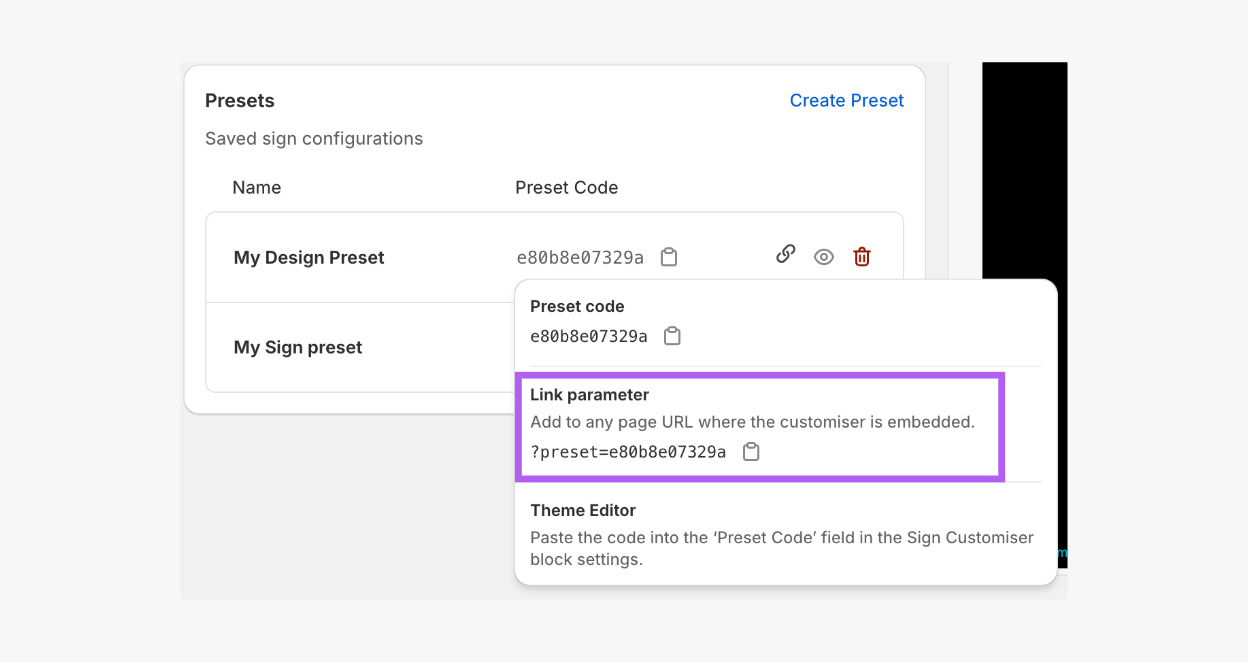Click the Presets card title
This screenshot has width=1248, height=662.
click(239, 100)
